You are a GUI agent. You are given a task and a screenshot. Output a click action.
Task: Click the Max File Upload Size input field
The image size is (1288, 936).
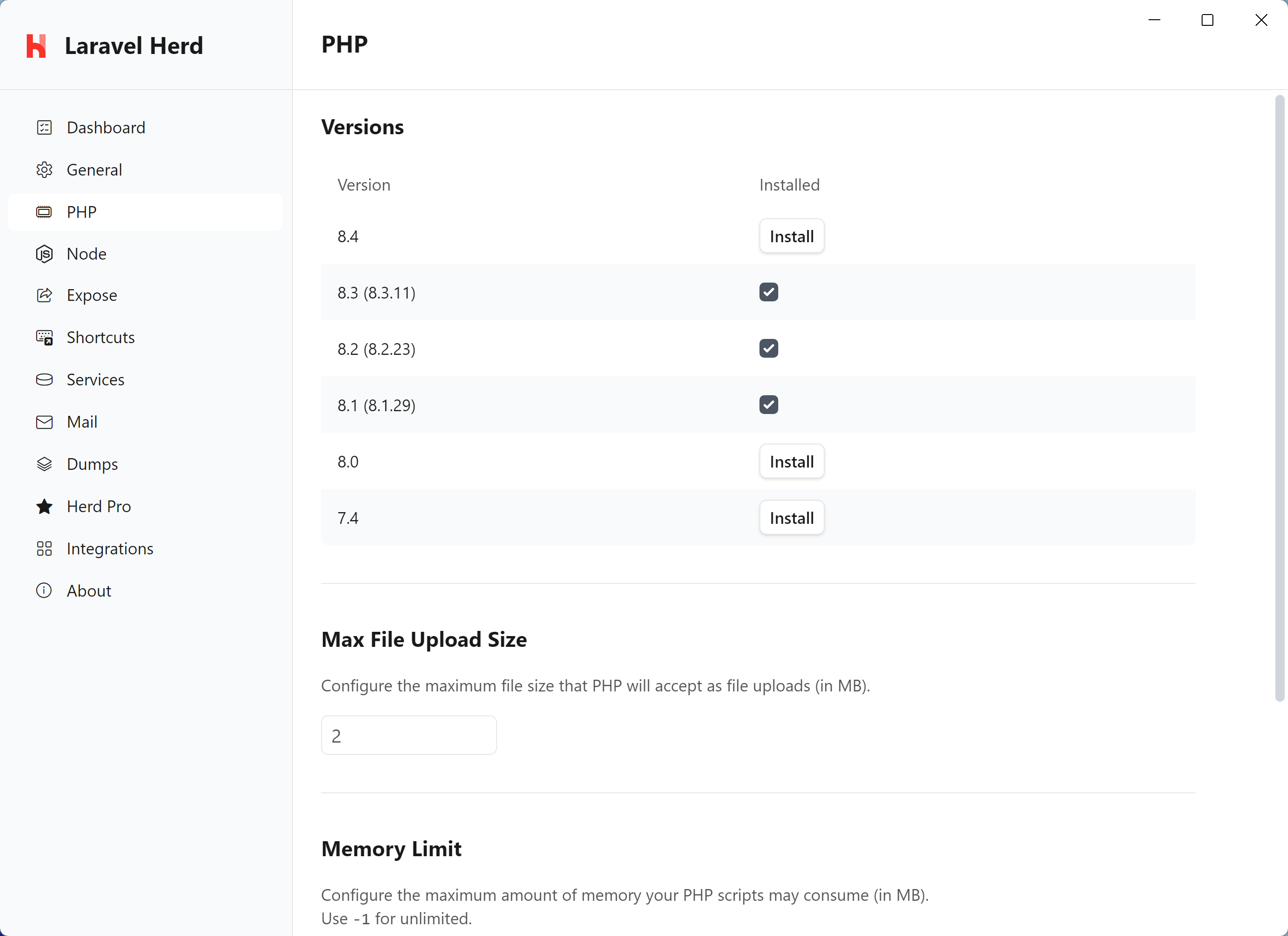click(408, 735)
